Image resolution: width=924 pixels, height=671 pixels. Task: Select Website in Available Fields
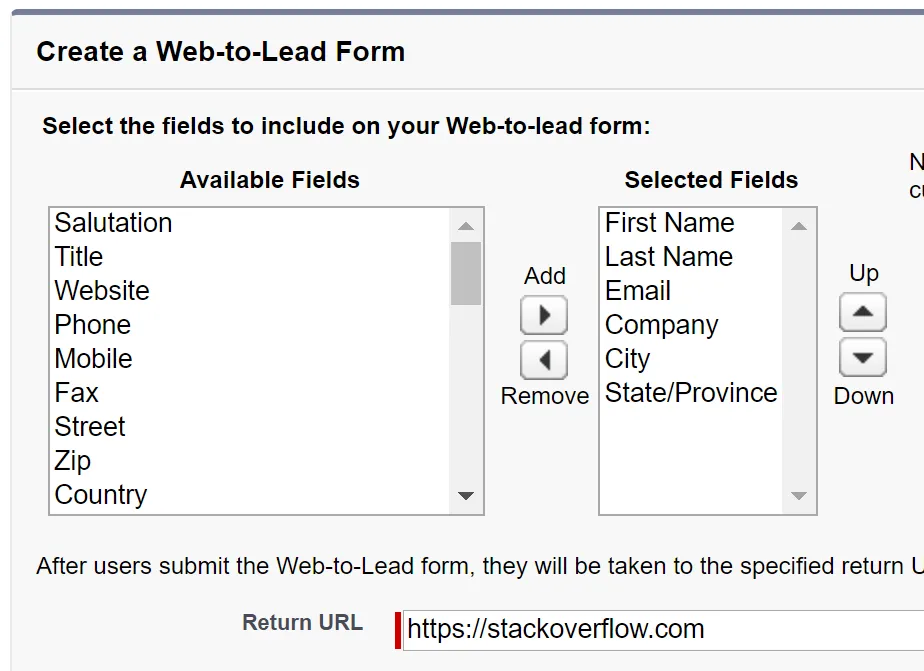point(102,291)
